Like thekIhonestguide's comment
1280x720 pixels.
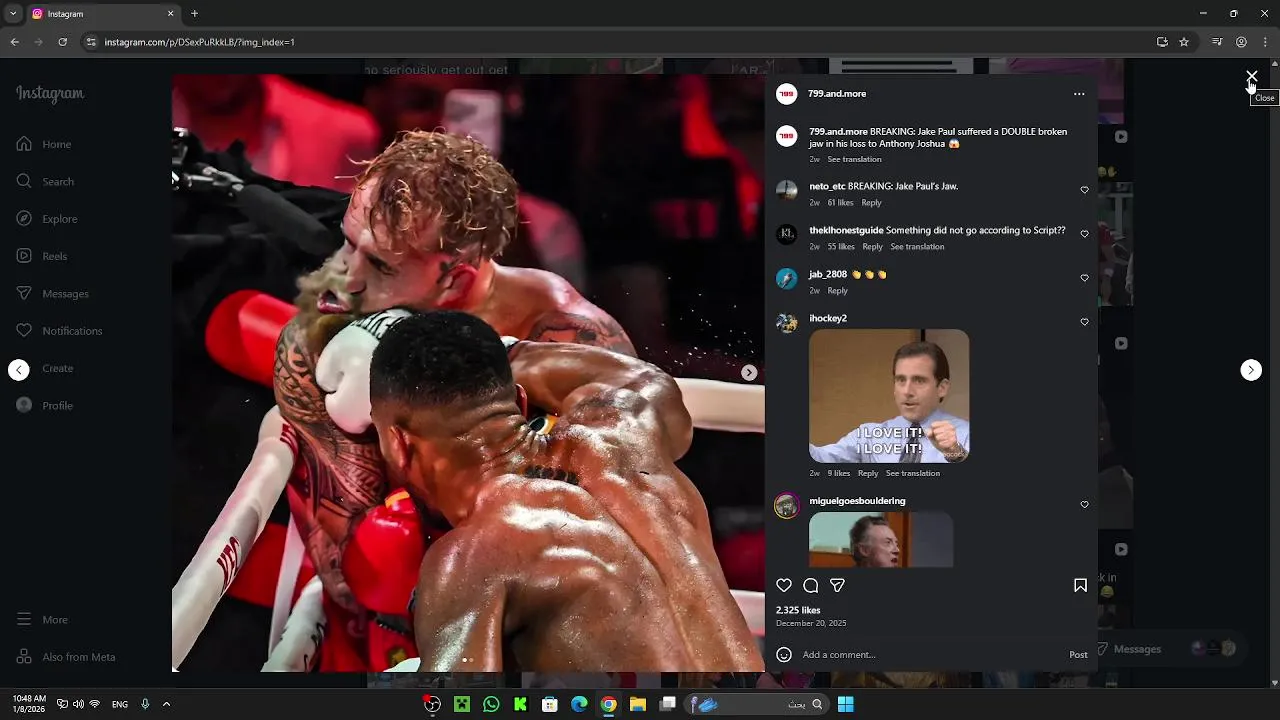pyautogui.click(x=1084, y=234)
